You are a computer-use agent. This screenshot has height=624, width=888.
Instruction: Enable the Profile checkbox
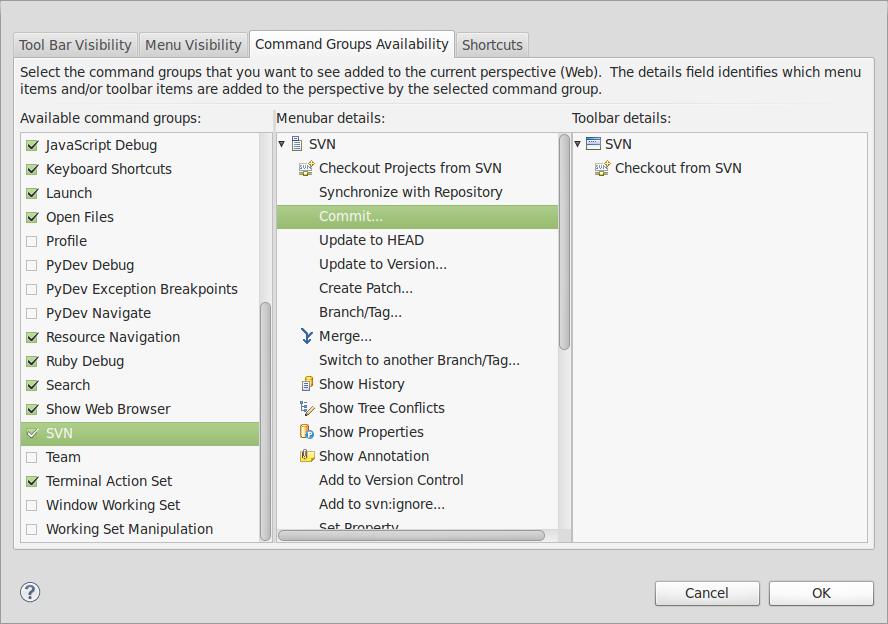pyautogui.click(x=32, y=241)
